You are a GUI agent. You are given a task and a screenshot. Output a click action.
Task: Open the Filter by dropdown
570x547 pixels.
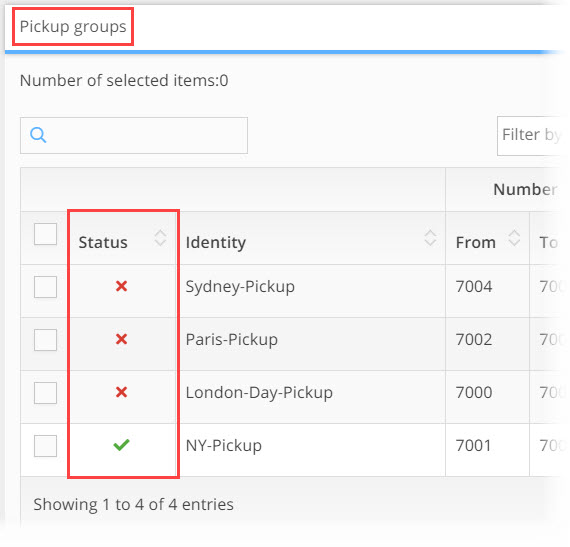tap(532, 136)
